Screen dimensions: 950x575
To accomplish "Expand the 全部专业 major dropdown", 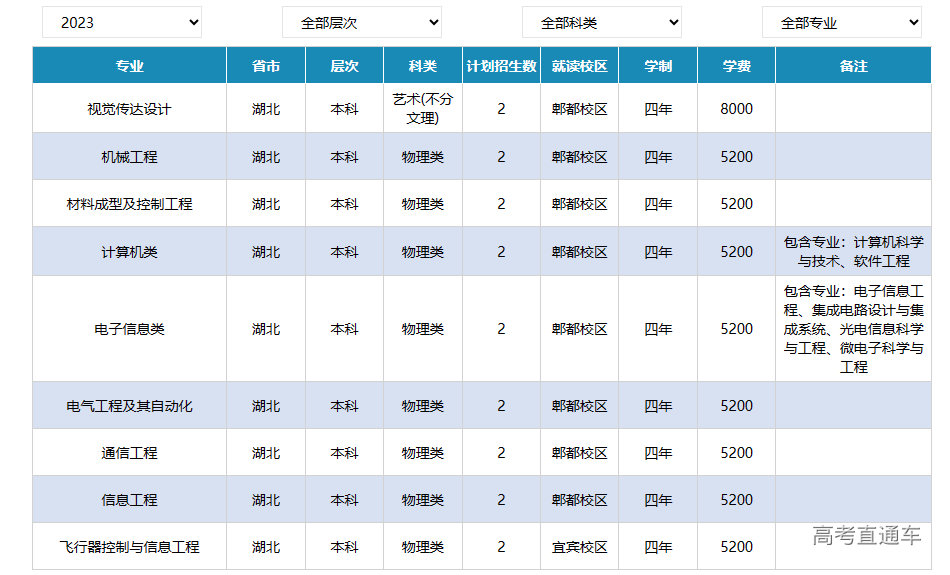I will (x=841, y=22).
